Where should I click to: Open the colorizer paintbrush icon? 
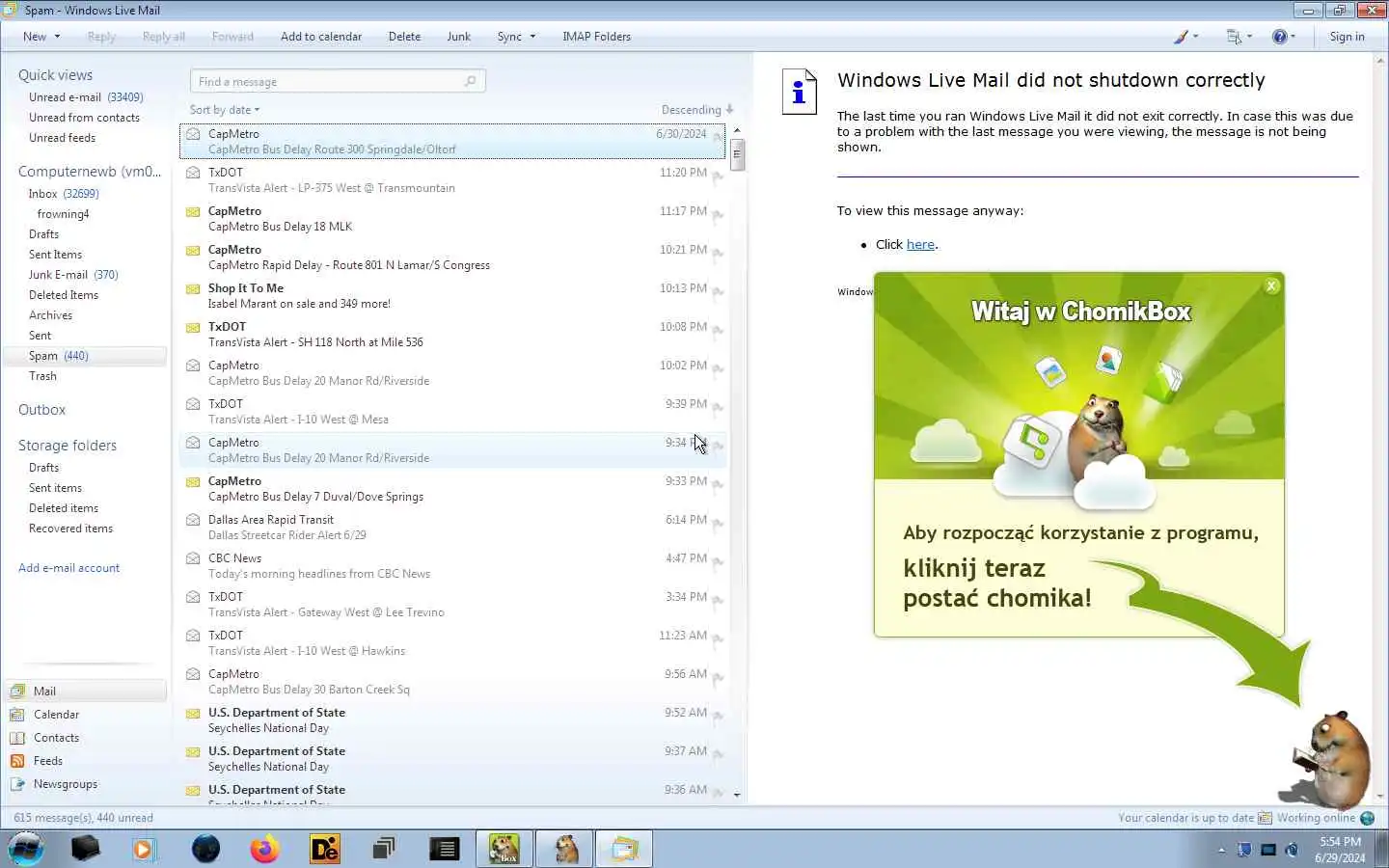click(x=1181, y=37)
